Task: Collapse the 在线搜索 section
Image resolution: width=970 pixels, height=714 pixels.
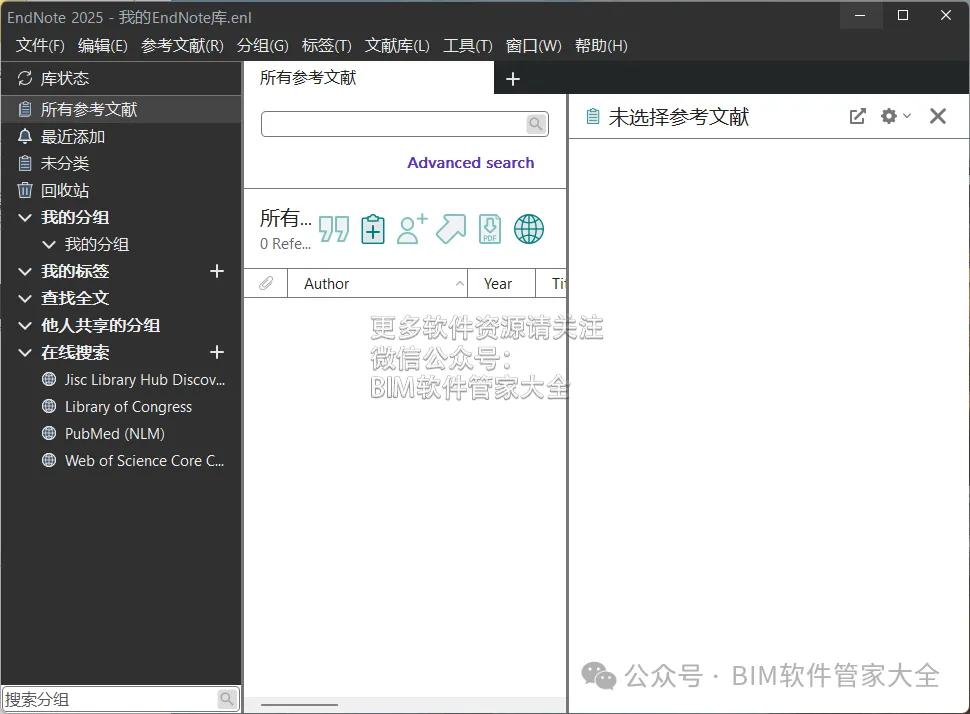Action: pyautogui.click(x=25, y=353)
